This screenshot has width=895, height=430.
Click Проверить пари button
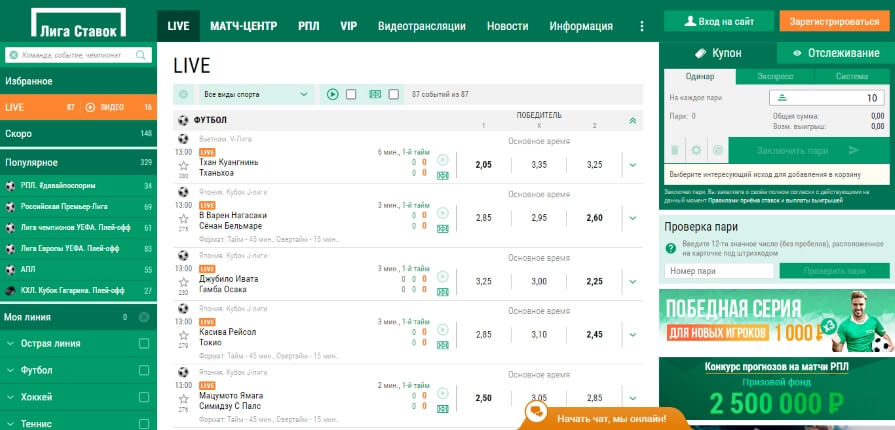[834, 271]
